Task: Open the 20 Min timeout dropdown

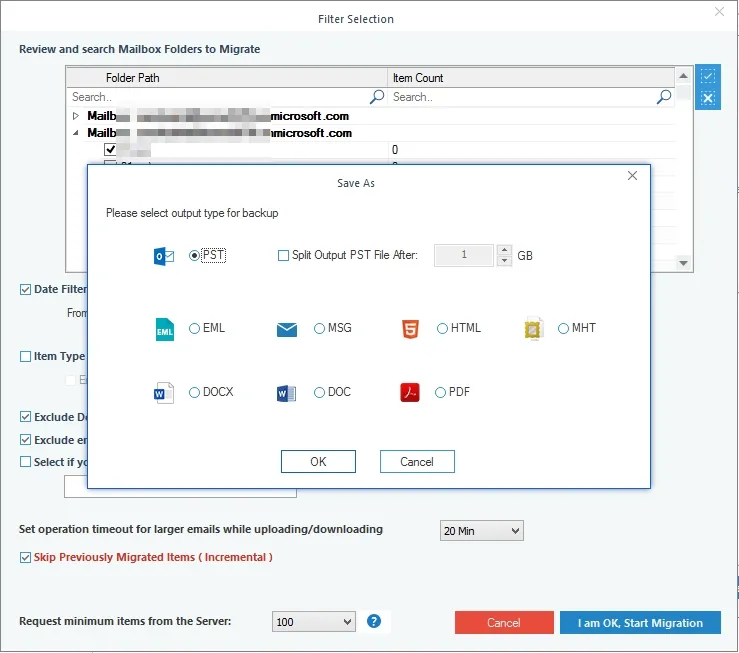Action: 481,531
